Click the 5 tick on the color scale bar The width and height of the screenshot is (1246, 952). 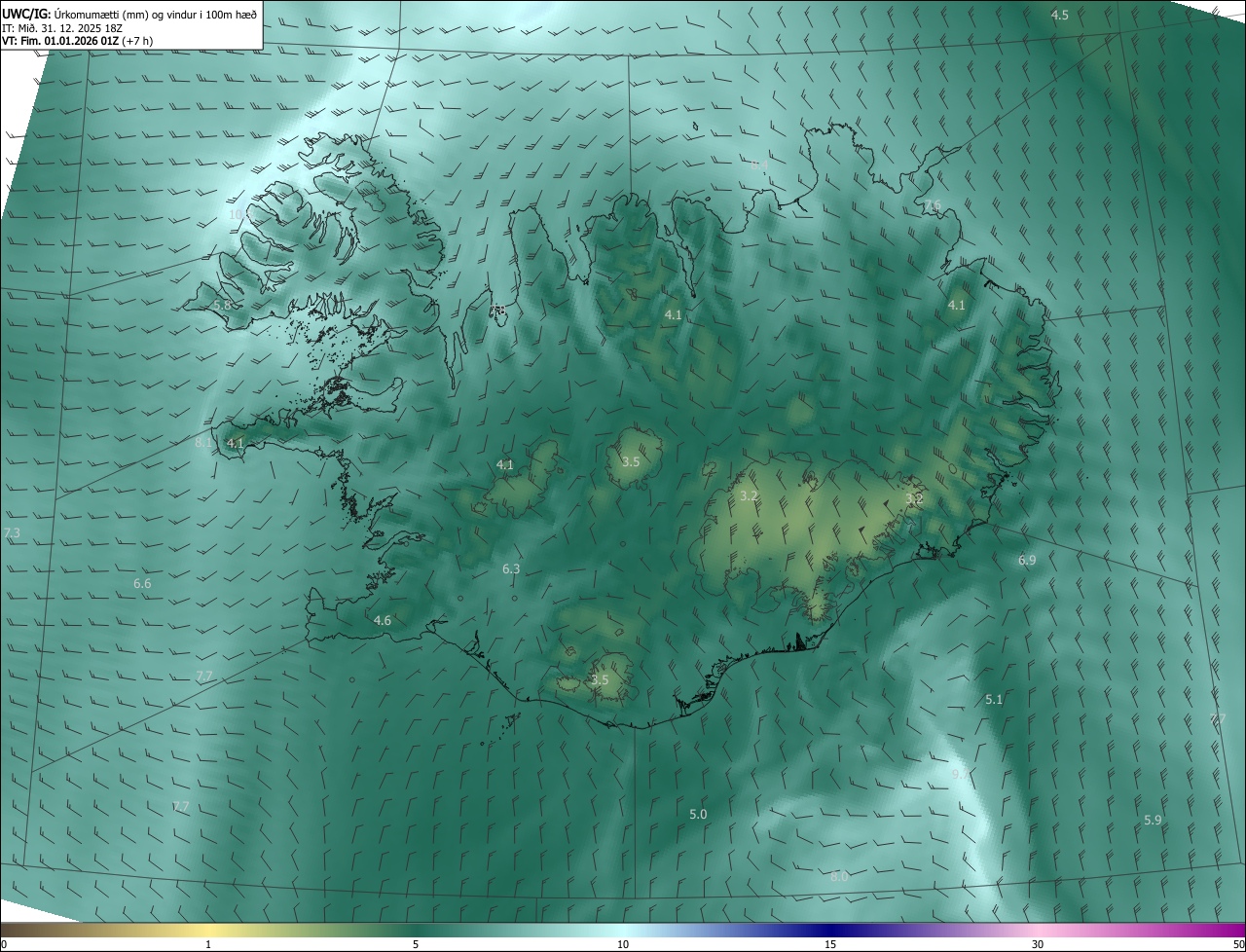(x=416, y=944)
